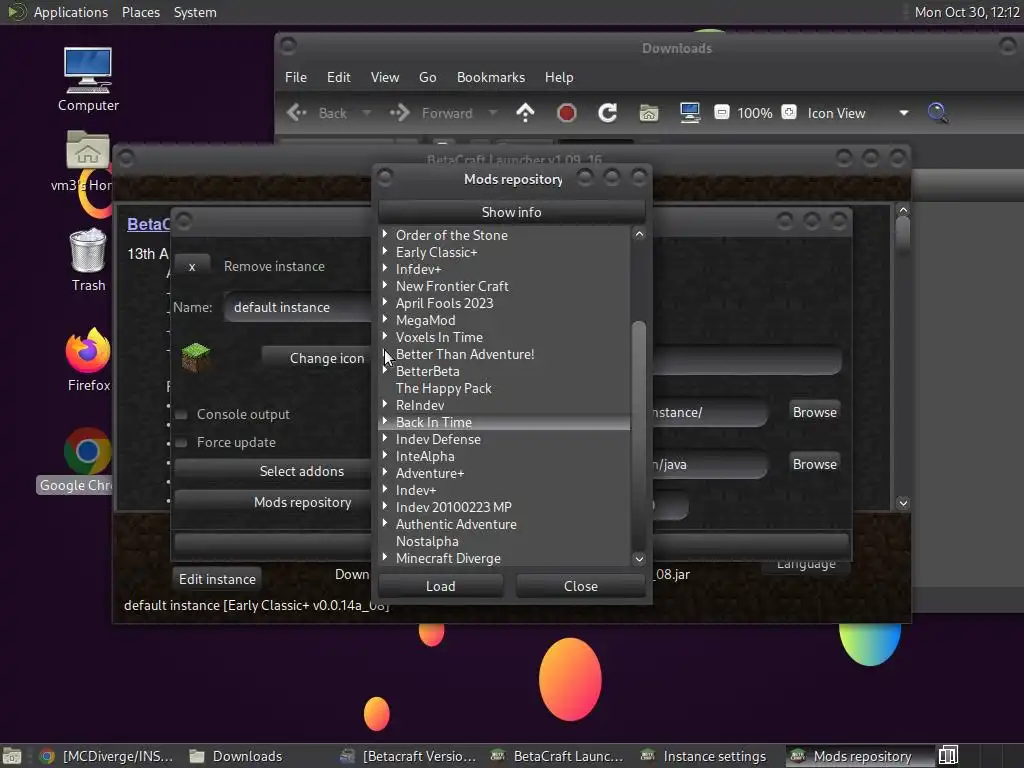The width and height of the screenshot is (1024, 768).
Task: Open Go menu in Downloads window
Action: click(427, 77)
